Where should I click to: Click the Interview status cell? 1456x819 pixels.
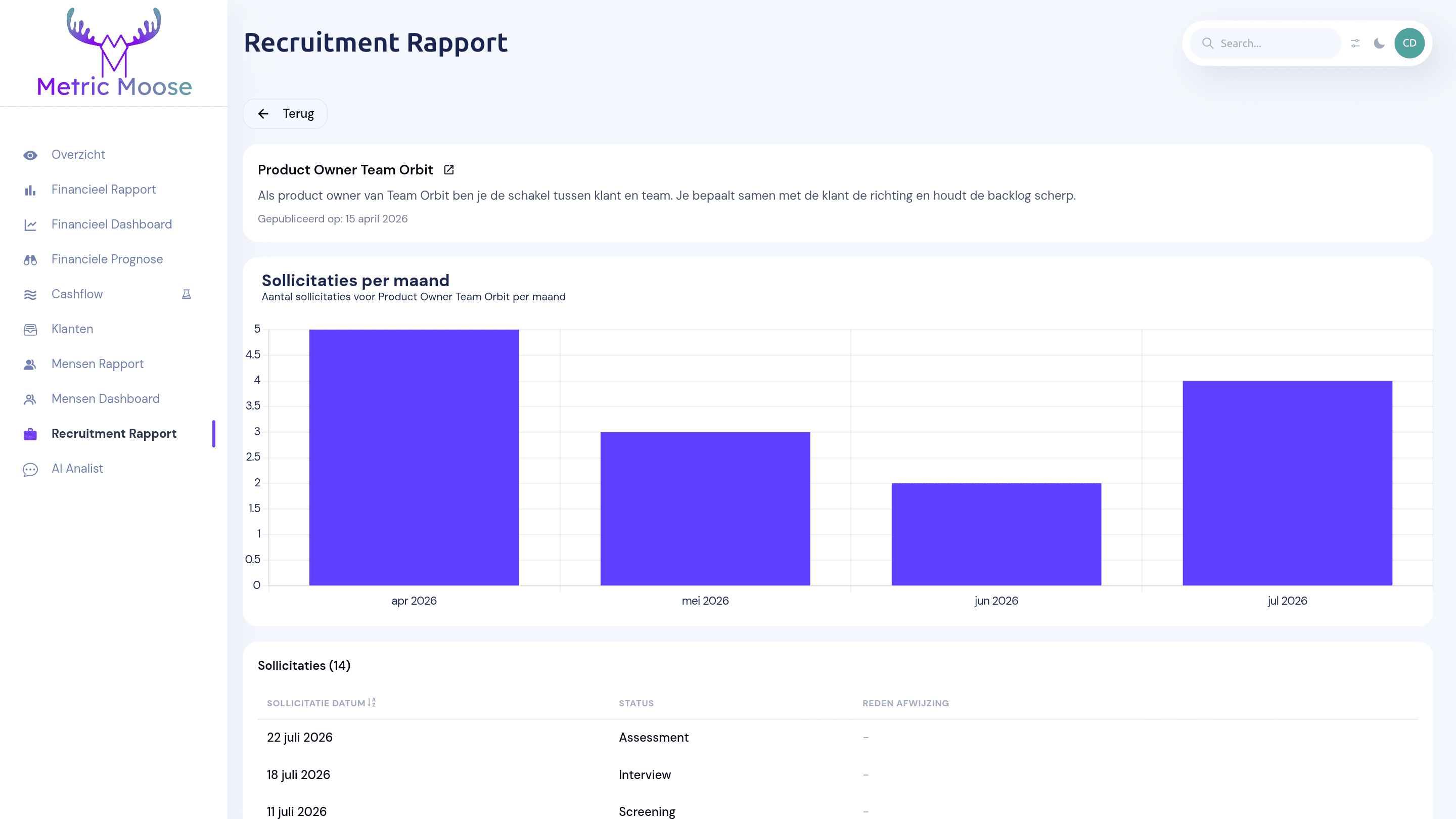pyautogui.click(x=645, y=775)
